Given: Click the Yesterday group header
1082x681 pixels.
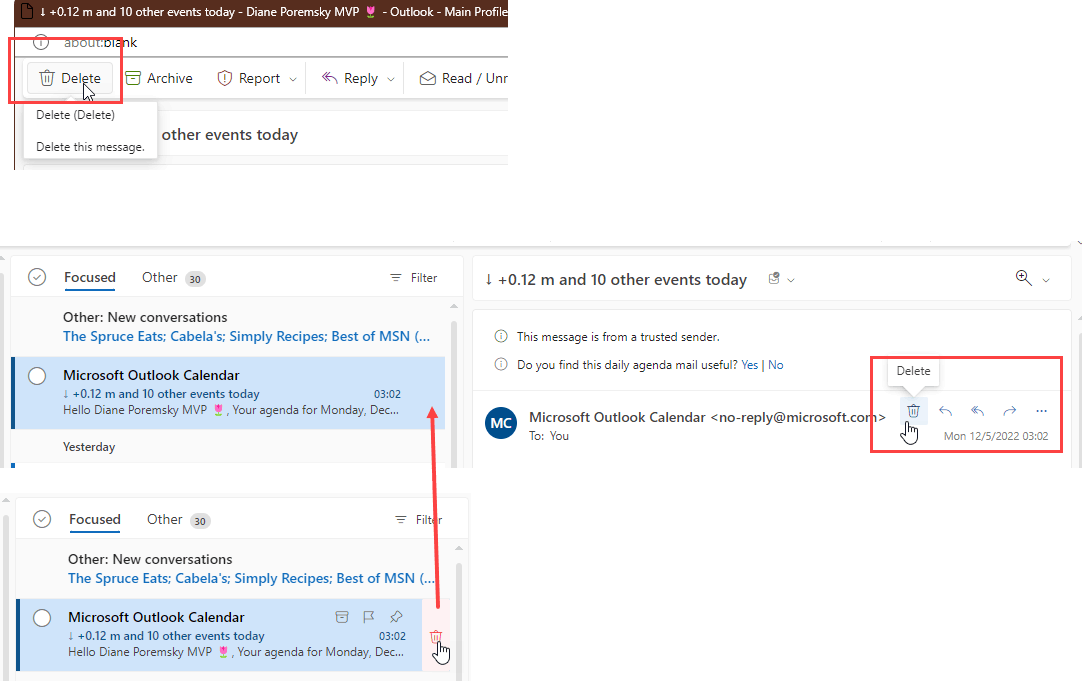Looking at the screenshot, I should (89, 446).
